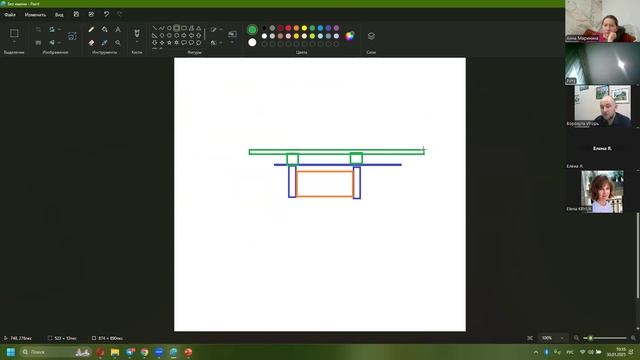Expand the selection options dropdown
The image size is (640, 360).
(x=14, y=42)
